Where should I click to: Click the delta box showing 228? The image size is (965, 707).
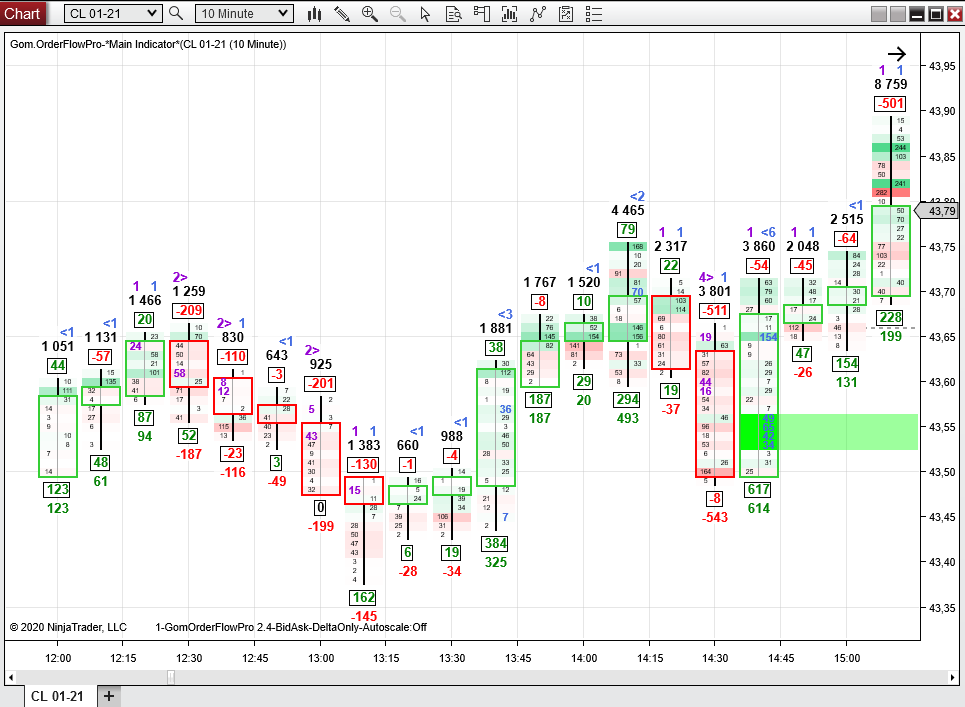click(891, 318)
